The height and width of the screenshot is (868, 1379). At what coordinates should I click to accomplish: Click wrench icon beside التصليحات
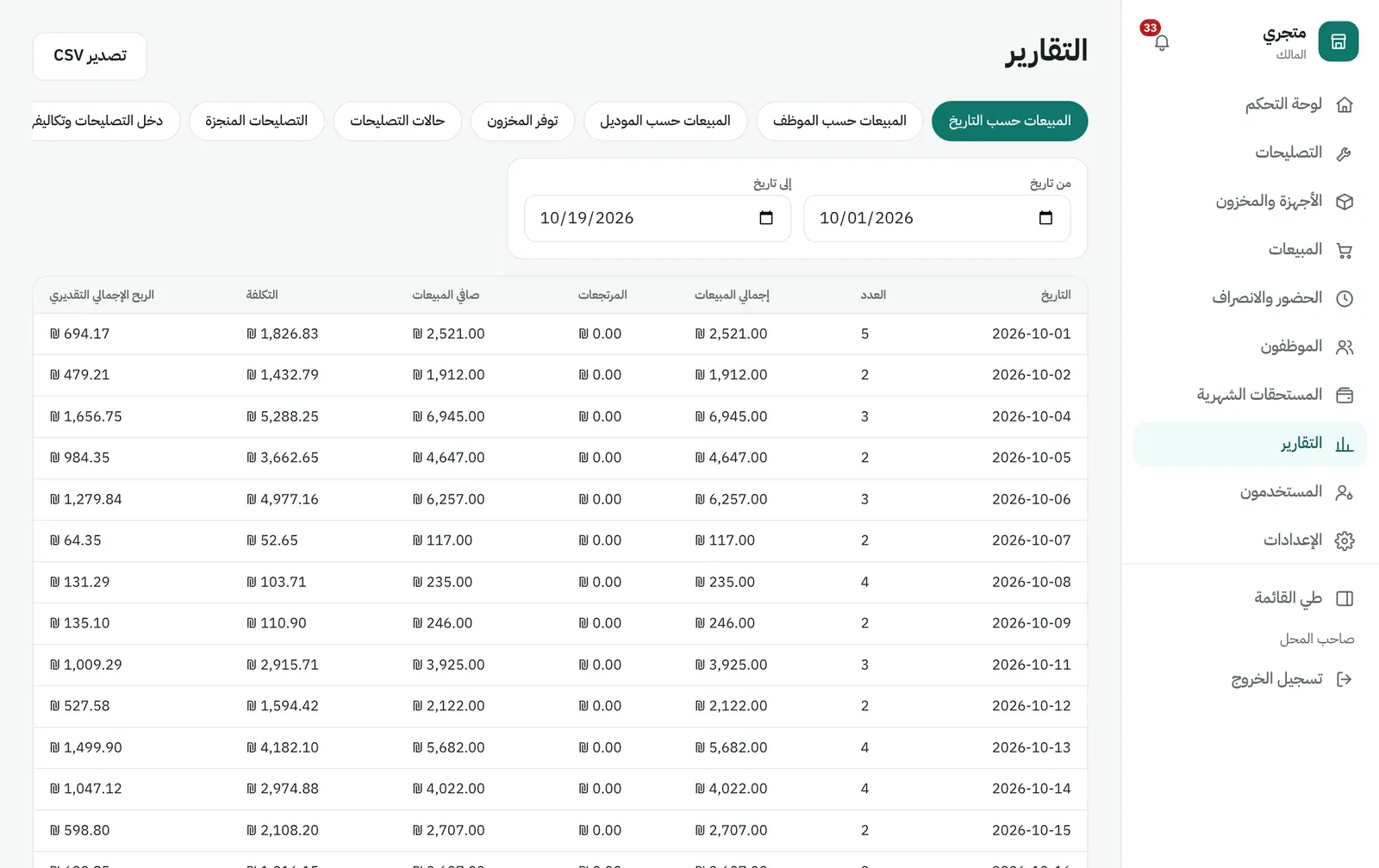1344,153
